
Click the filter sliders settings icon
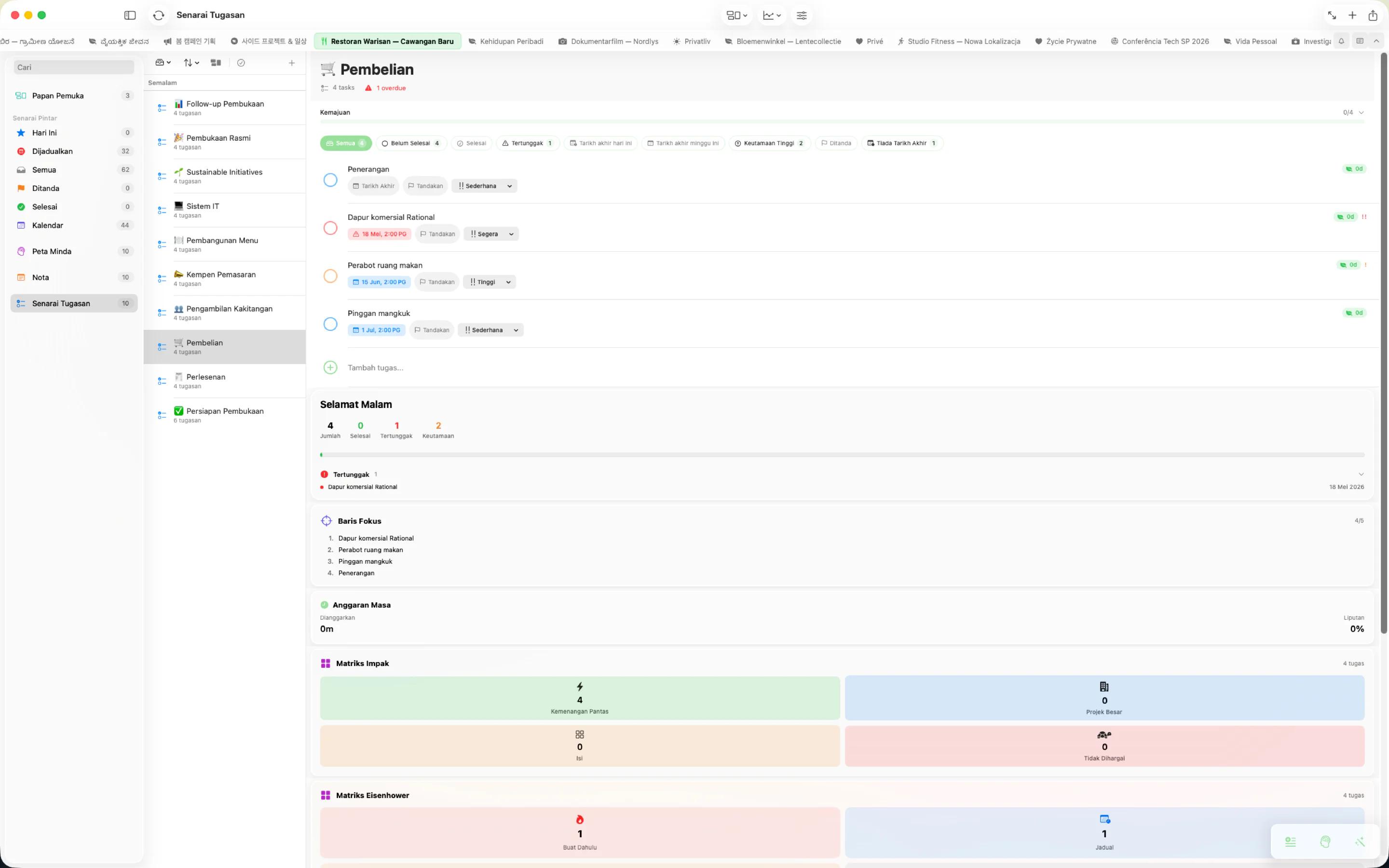[x=801, y=15]
